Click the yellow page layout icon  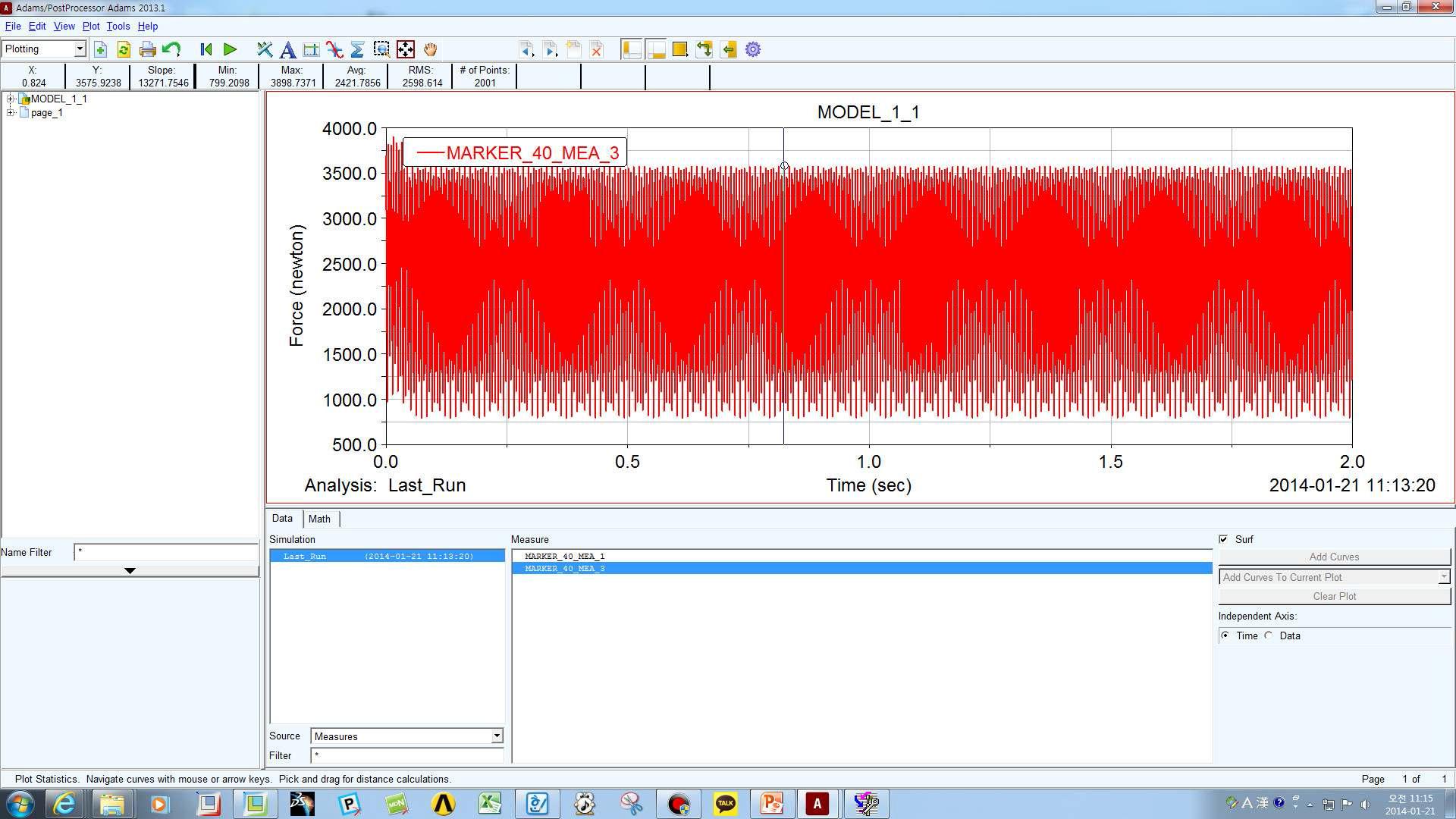(x=680, y=50)
